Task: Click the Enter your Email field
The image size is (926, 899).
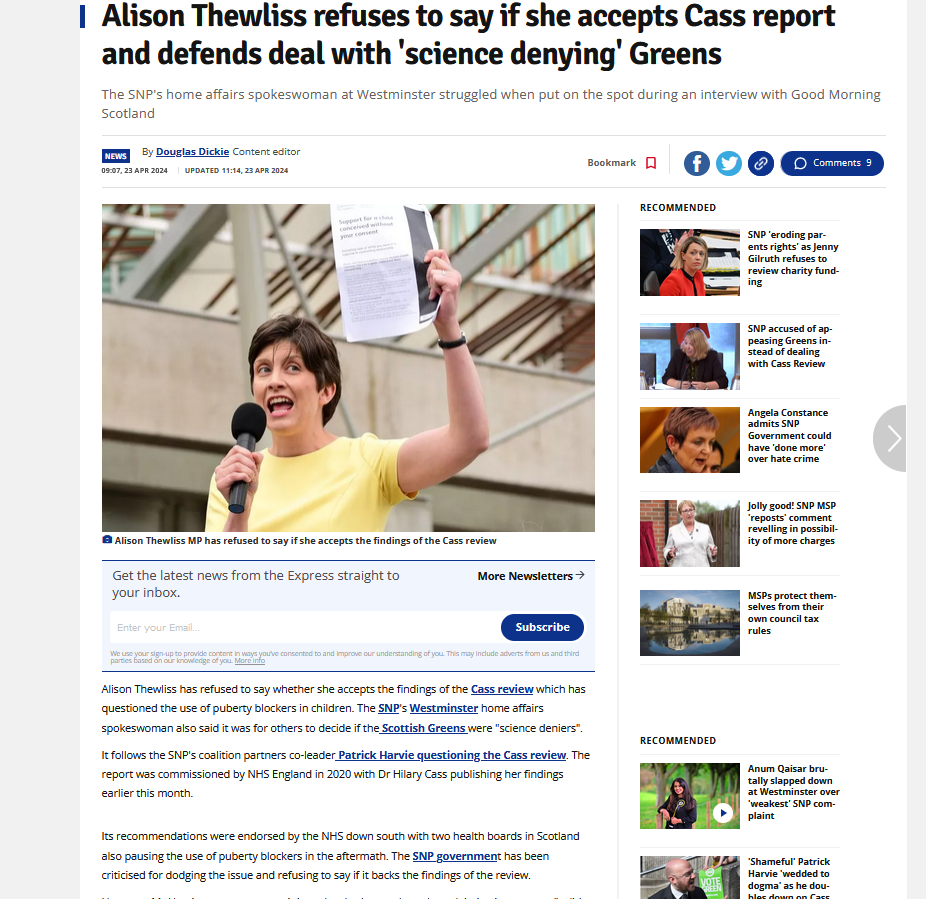Action: [x=304, y=627]
